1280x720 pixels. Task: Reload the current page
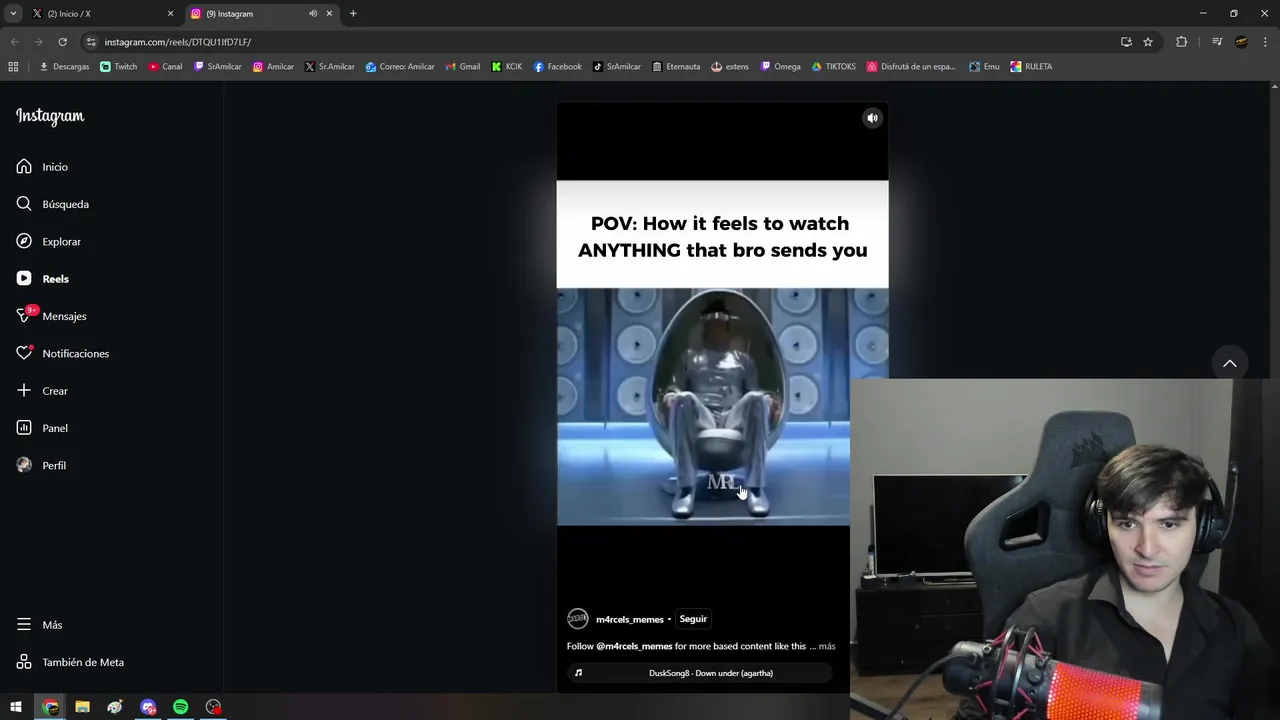[62, 42]
